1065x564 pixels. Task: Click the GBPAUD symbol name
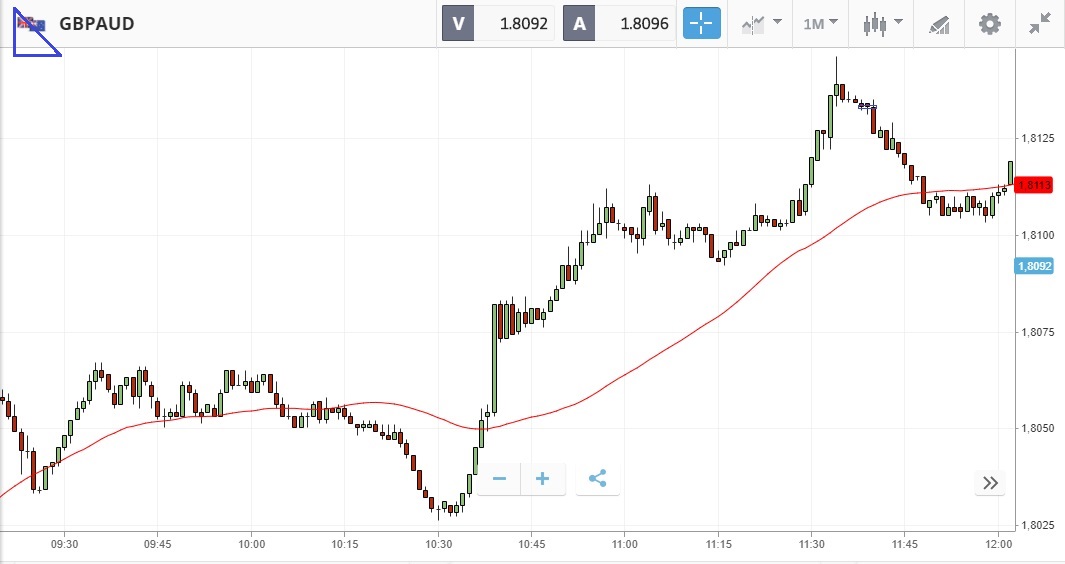pos(97,24)
